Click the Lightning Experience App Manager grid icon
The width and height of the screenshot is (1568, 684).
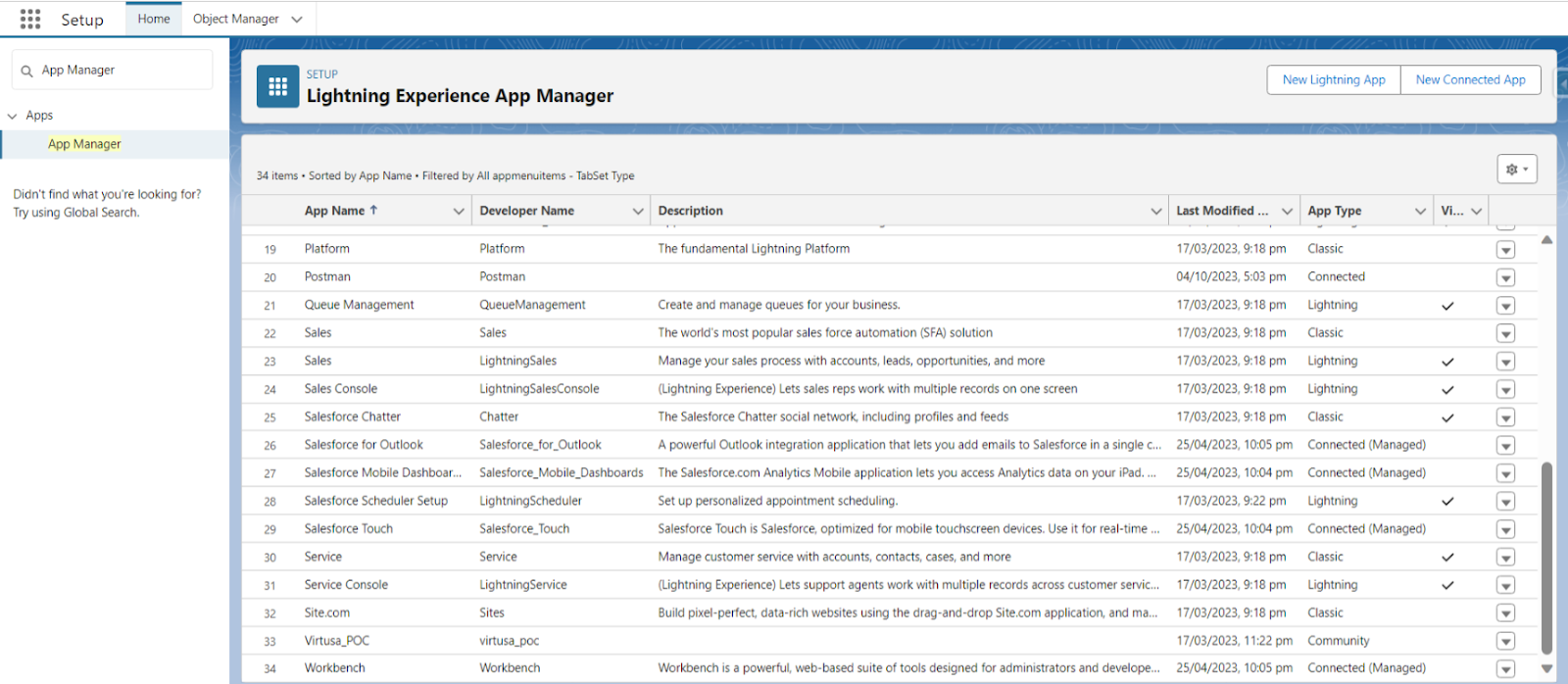pyautogui.click(x=277, y=86)
